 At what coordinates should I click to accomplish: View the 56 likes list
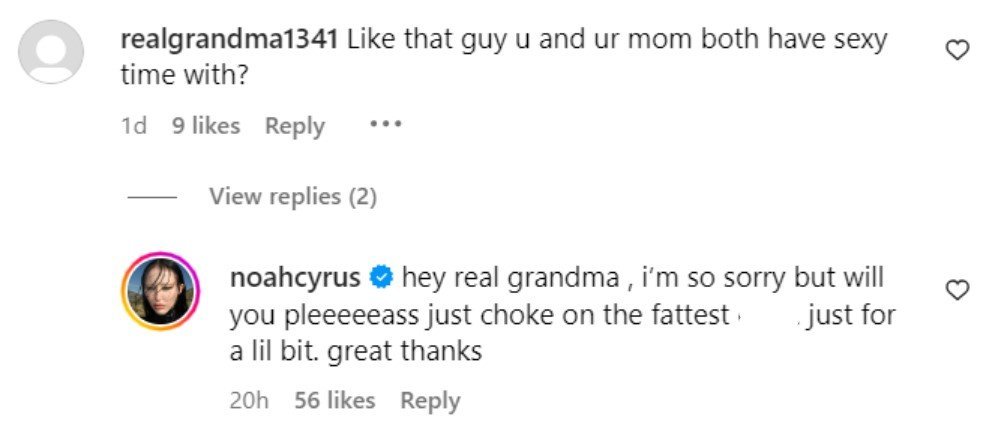point(334,401)
